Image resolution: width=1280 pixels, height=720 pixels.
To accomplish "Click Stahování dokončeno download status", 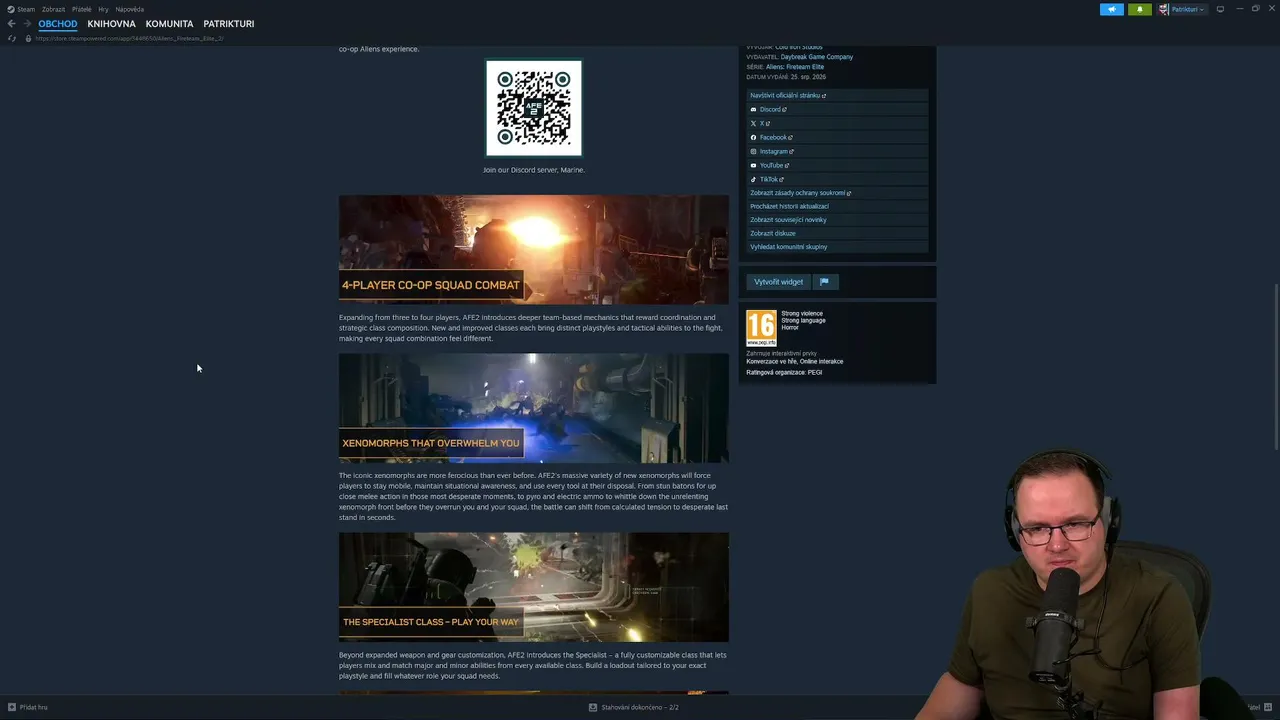I will point(640,707).
